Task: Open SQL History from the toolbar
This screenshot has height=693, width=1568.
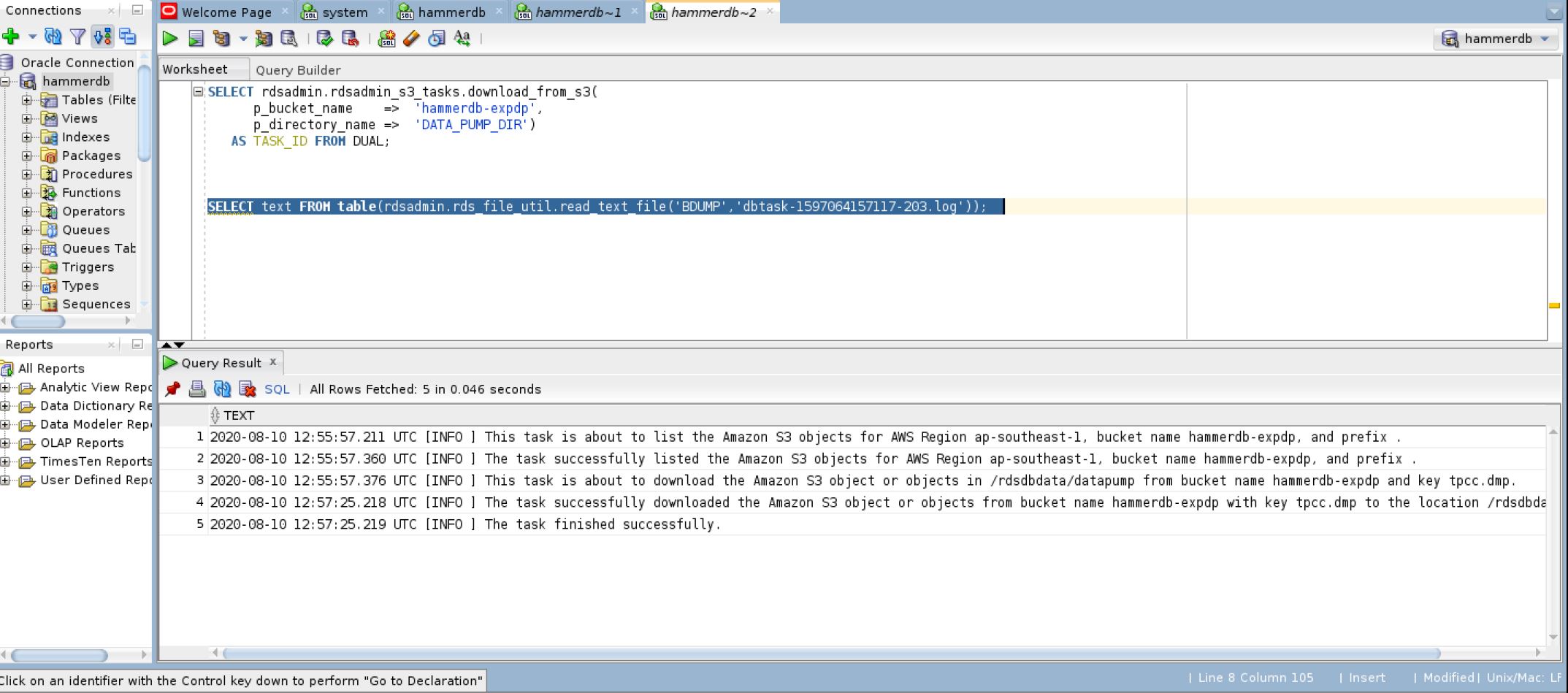Action: pos(436,39)
